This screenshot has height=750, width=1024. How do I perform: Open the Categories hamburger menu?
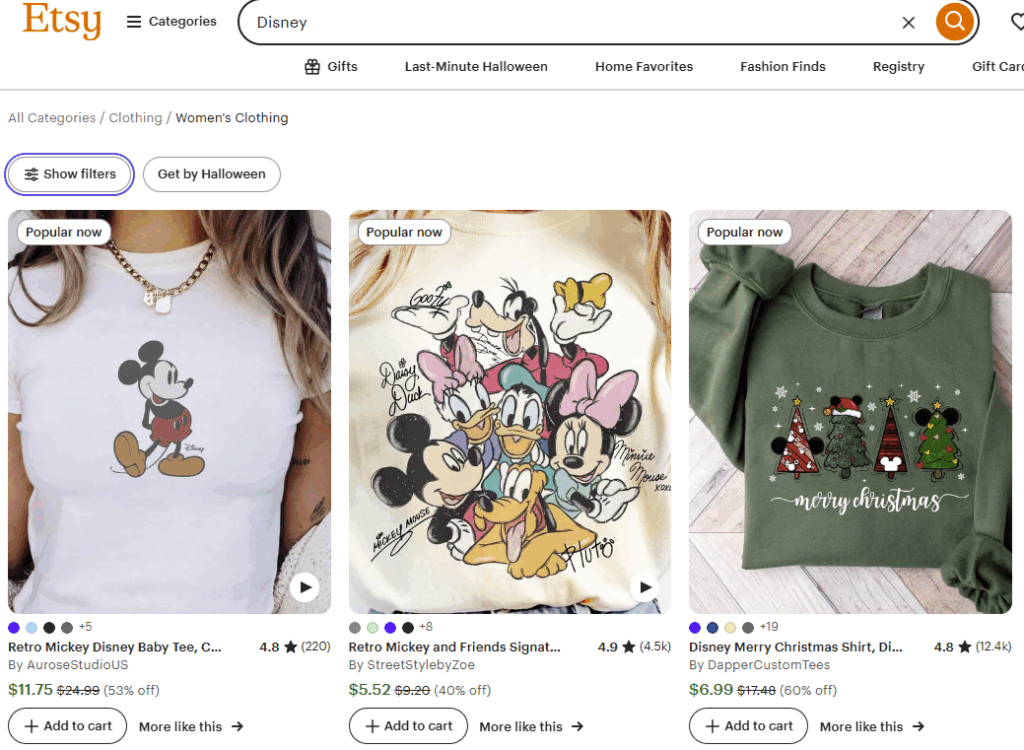coord(172,21)
